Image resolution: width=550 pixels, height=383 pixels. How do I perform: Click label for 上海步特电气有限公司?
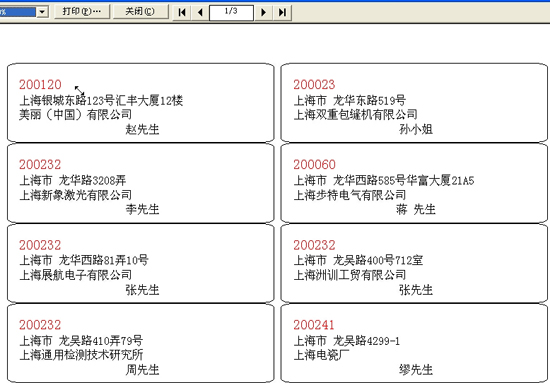(x=414, y=183)
